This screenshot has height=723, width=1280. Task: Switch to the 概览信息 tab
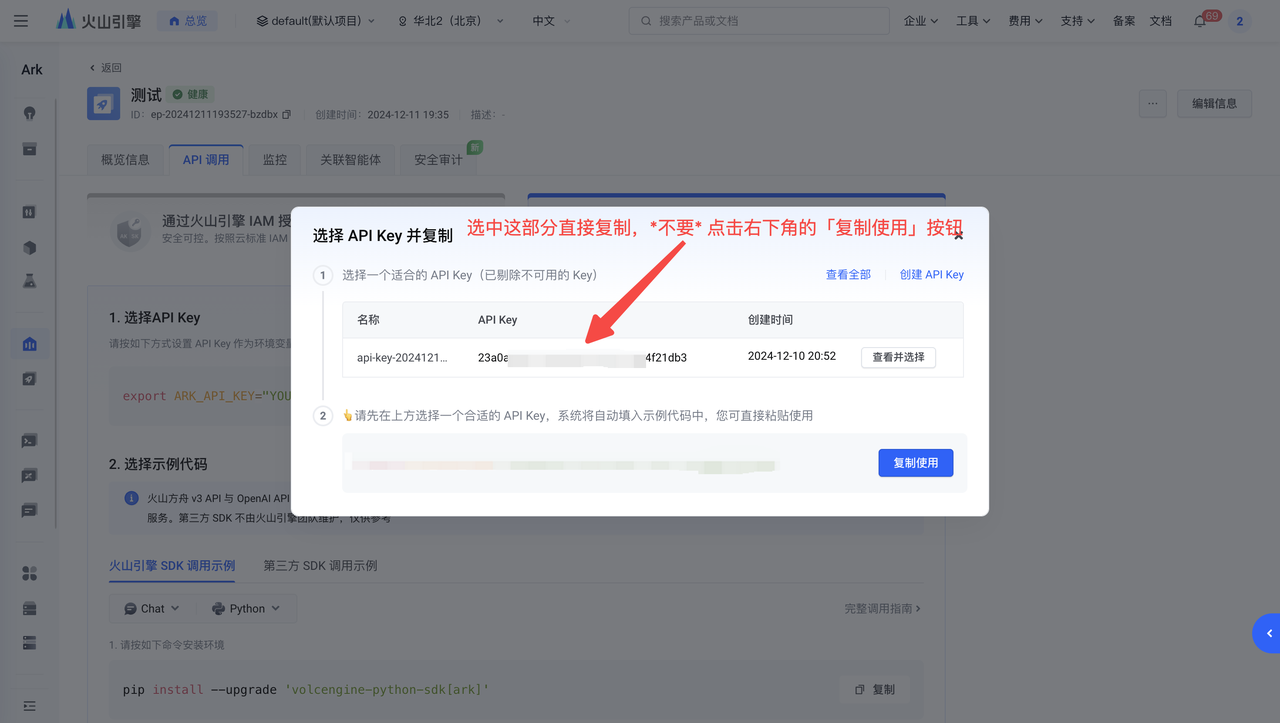(x=125, y=160)
